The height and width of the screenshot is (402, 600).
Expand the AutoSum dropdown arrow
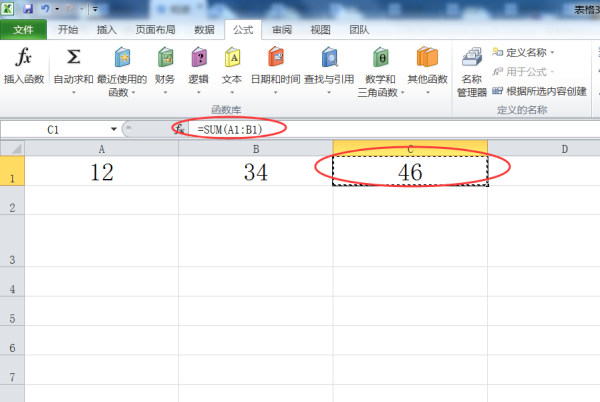point(73,93)
